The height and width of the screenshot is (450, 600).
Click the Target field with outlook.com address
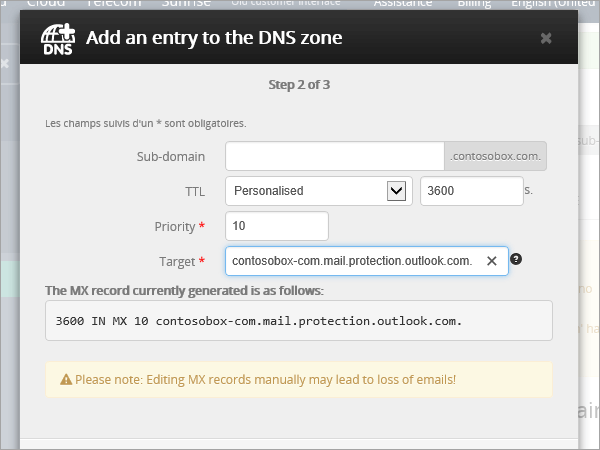click(352, 261)
